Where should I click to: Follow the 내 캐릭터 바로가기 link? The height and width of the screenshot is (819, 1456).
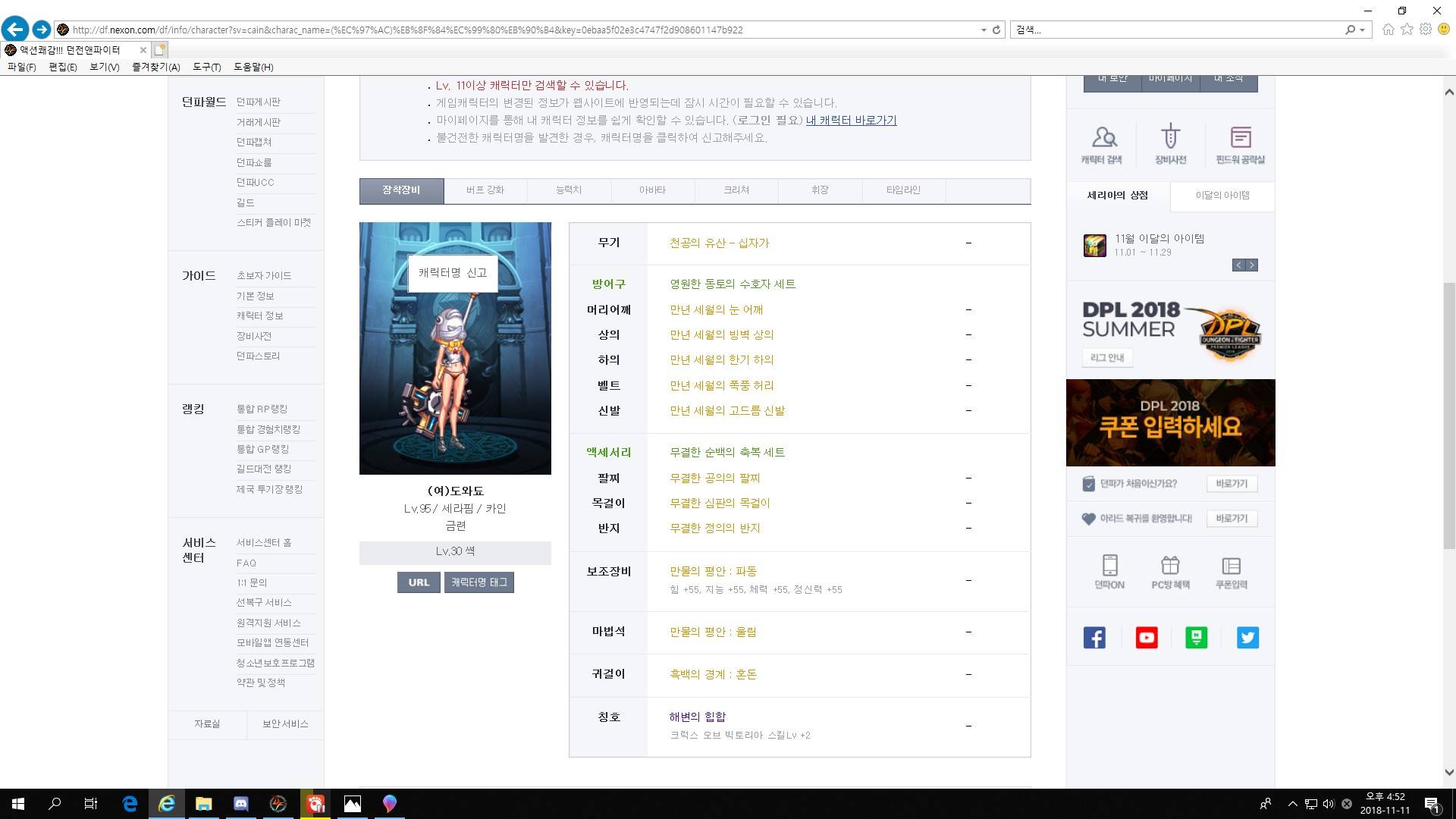(851, 121)
